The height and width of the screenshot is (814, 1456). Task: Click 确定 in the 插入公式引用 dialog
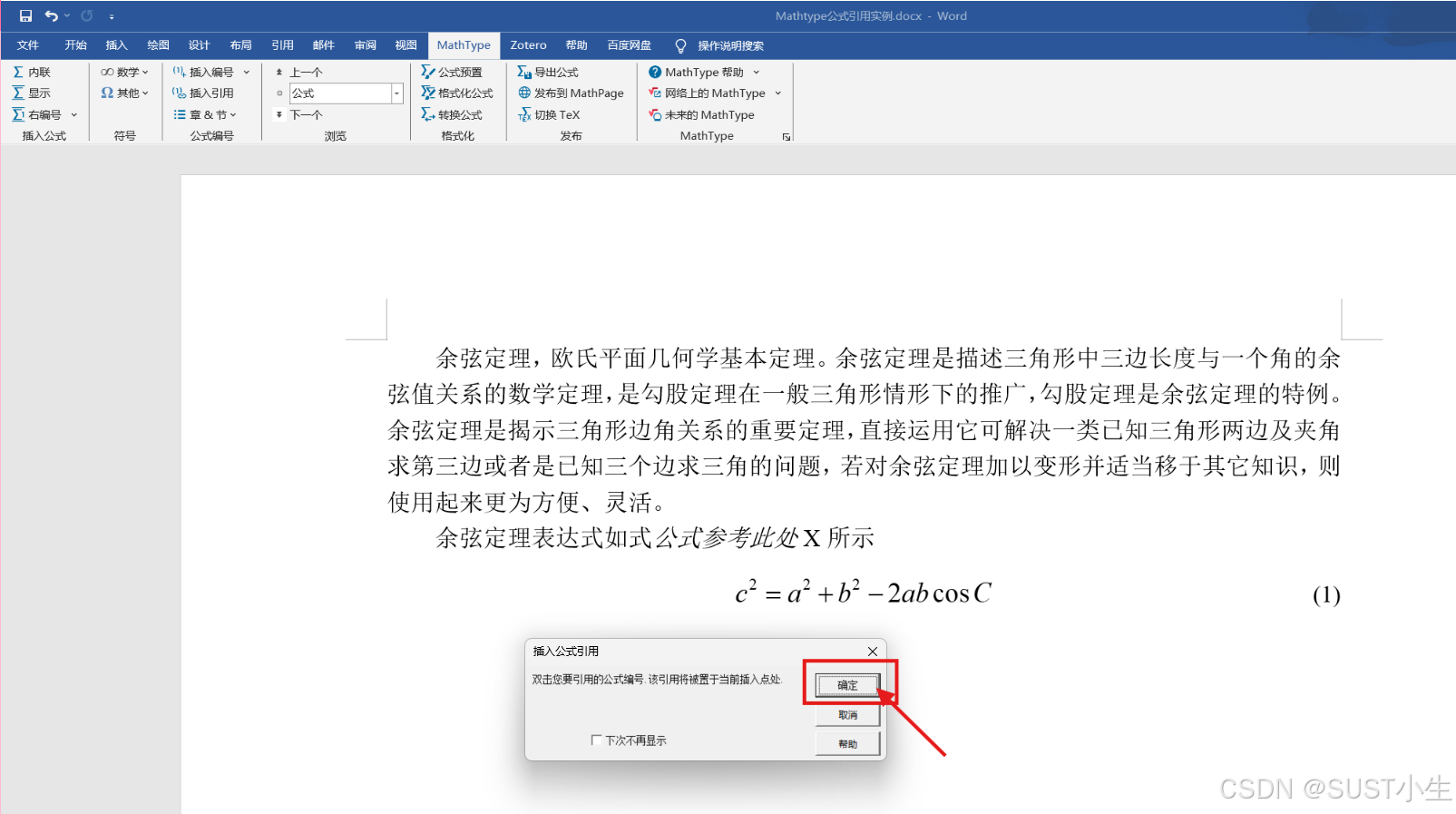coord(847,685)
